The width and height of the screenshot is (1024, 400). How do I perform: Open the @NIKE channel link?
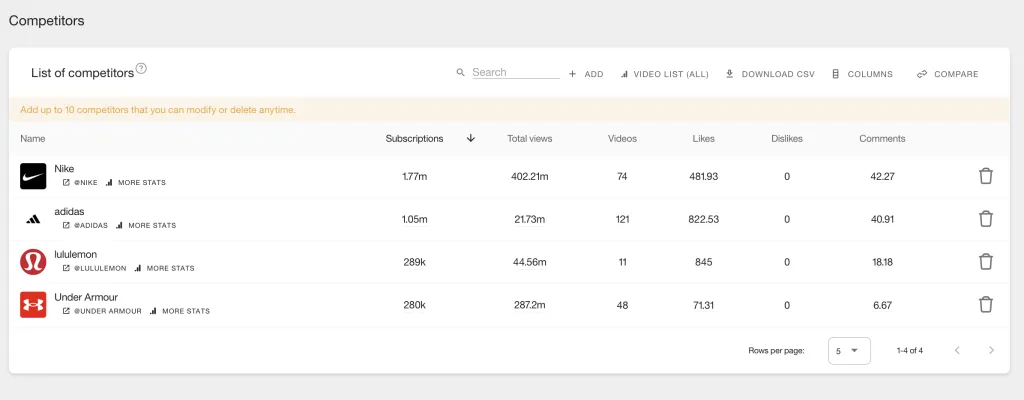coord(80,183)
